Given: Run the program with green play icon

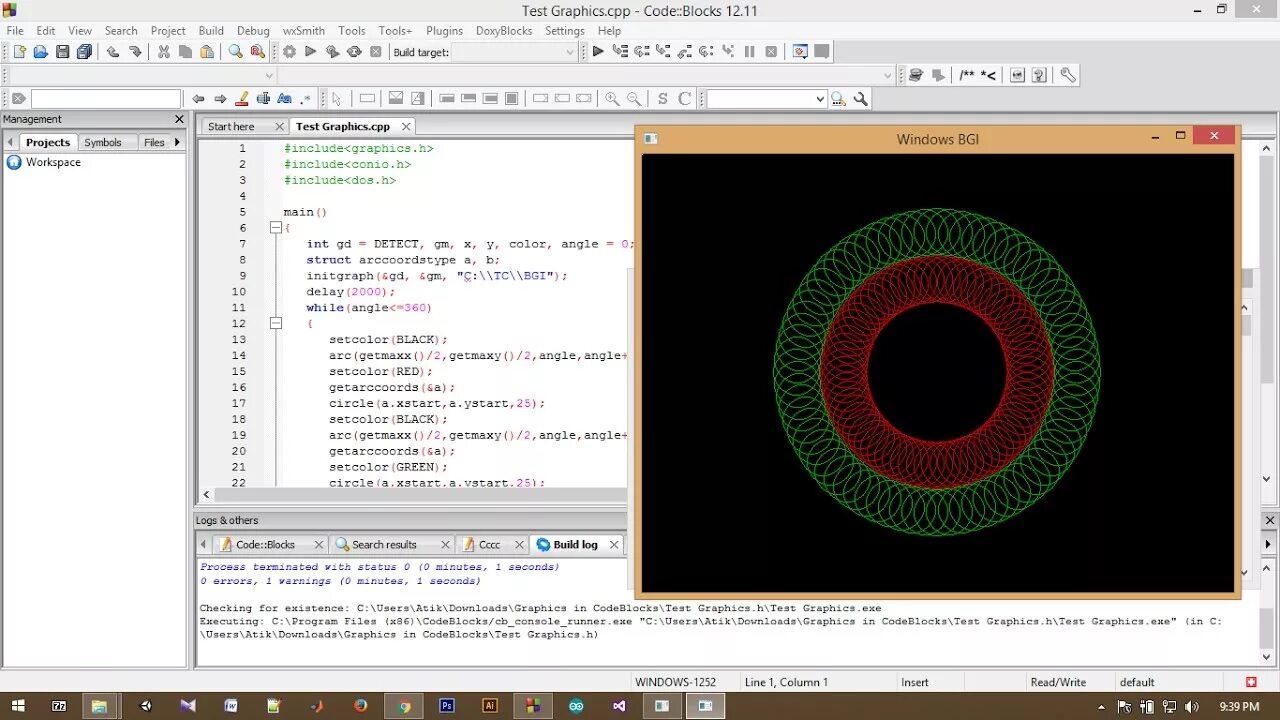Looking at the screenshot, I should pyautogui.click(x=310, y=52).
